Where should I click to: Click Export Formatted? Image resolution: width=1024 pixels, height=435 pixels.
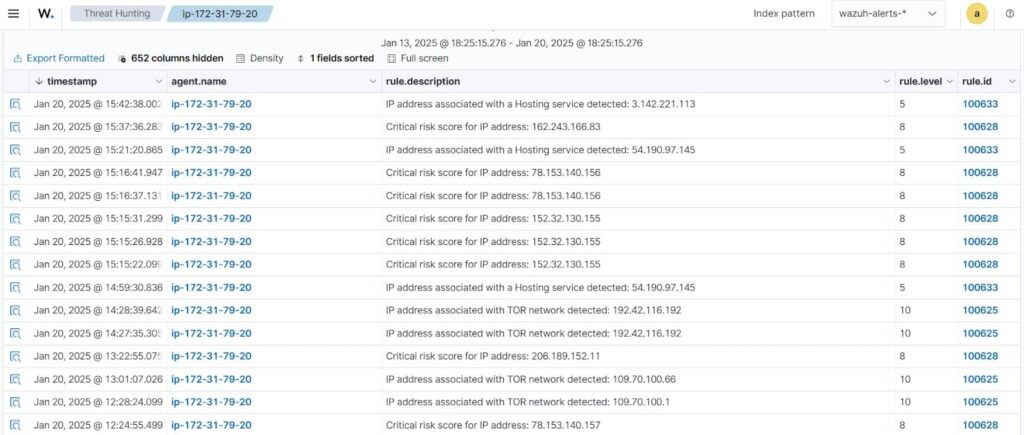[x=59, y=58]
